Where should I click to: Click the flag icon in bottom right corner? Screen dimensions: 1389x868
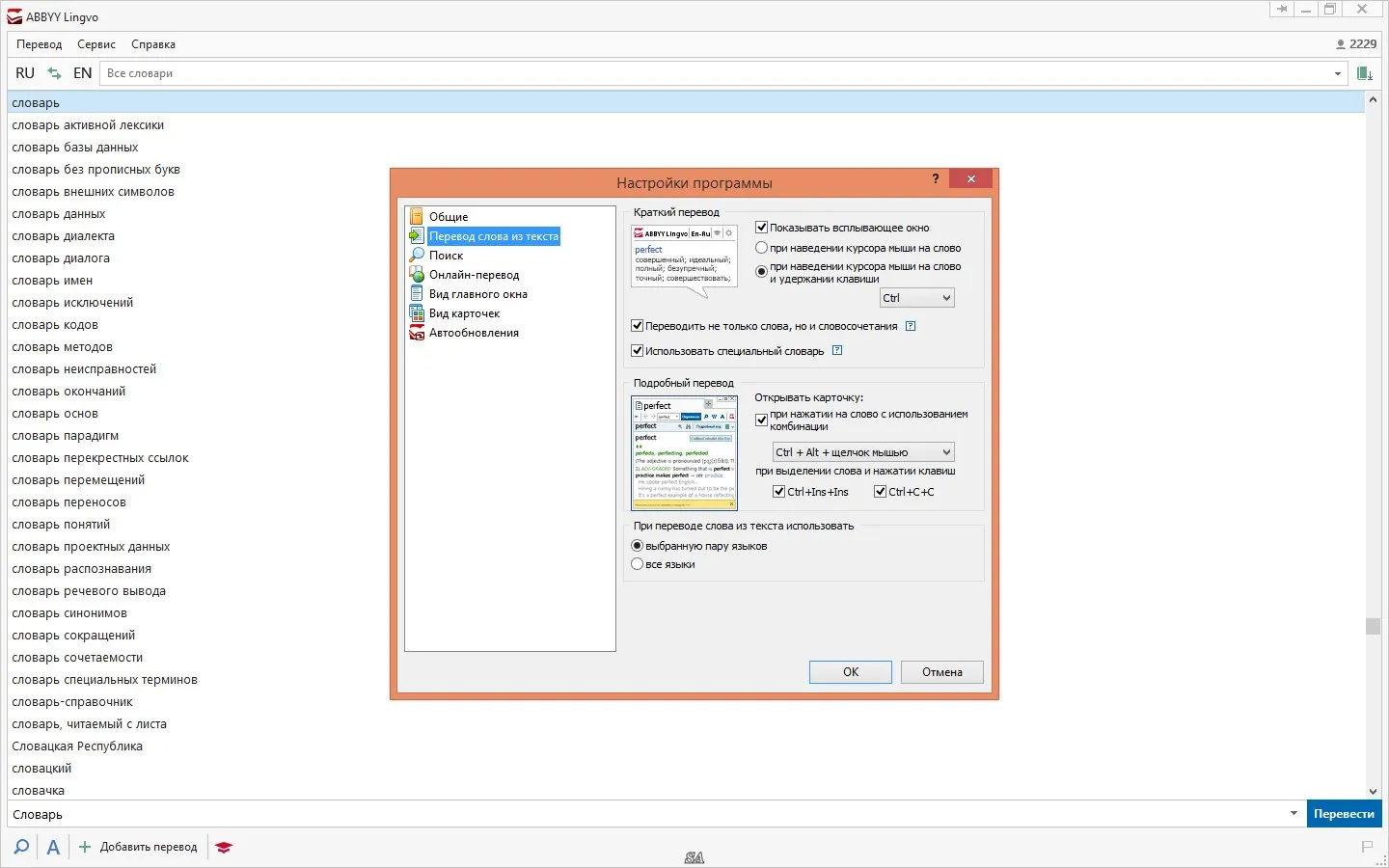pyautogui.click(x=1367, y=847)
